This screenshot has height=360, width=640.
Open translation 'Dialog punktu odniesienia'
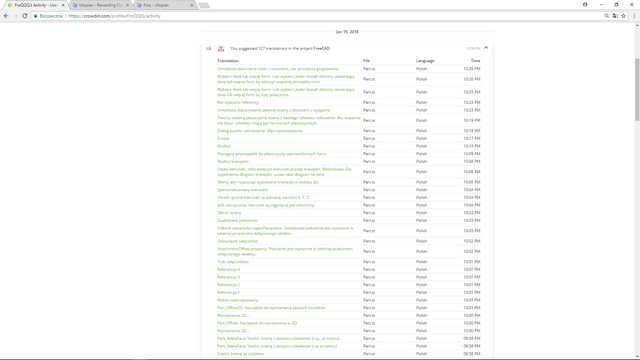click(x=260, y=131)
